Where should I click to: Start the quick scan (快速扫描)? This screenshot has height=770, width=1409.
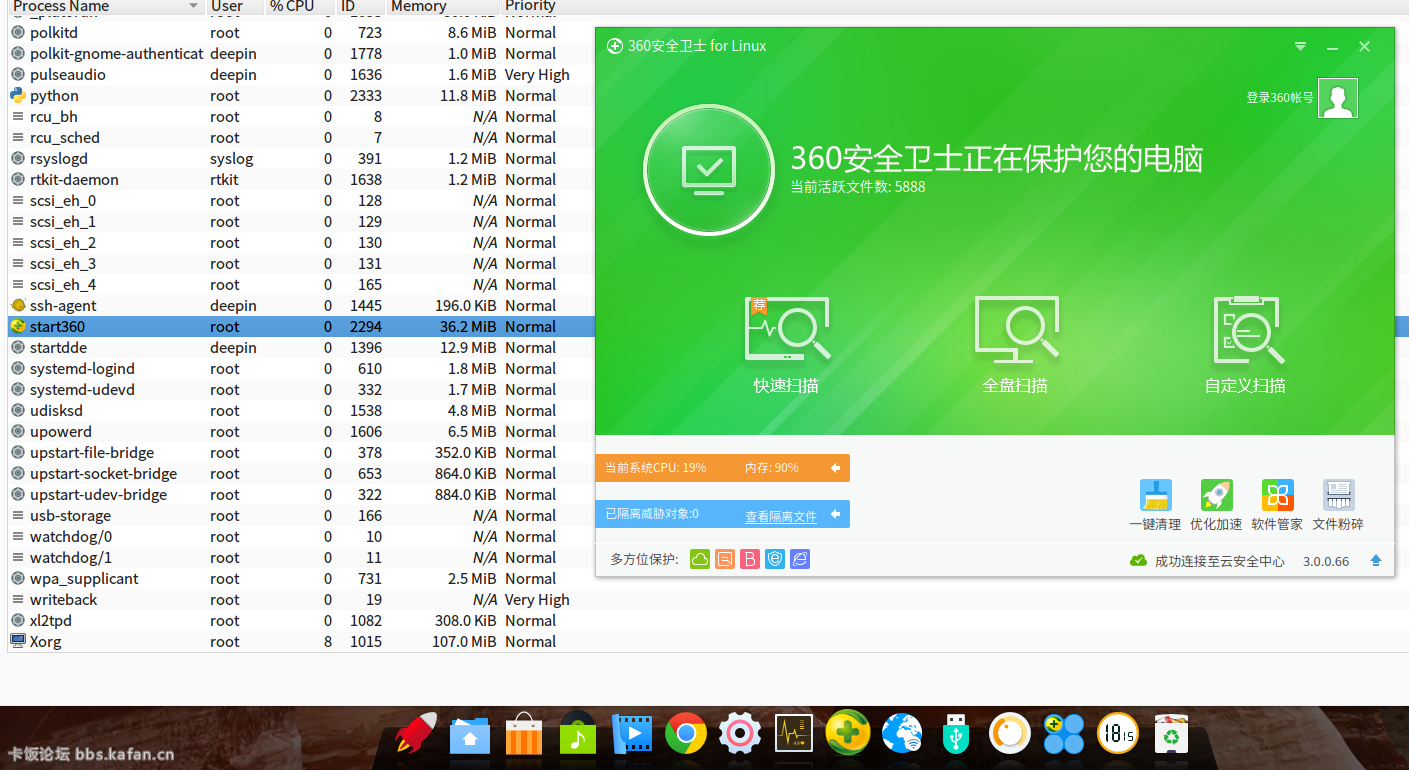point(787,344)
